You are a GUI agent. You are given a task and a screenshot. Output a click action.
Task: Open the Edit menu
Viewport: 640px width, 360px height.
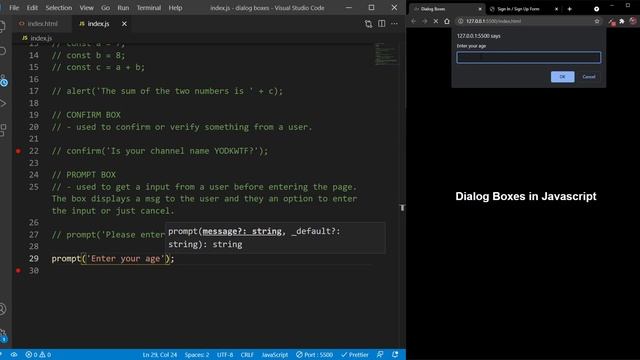coord(32,8)
